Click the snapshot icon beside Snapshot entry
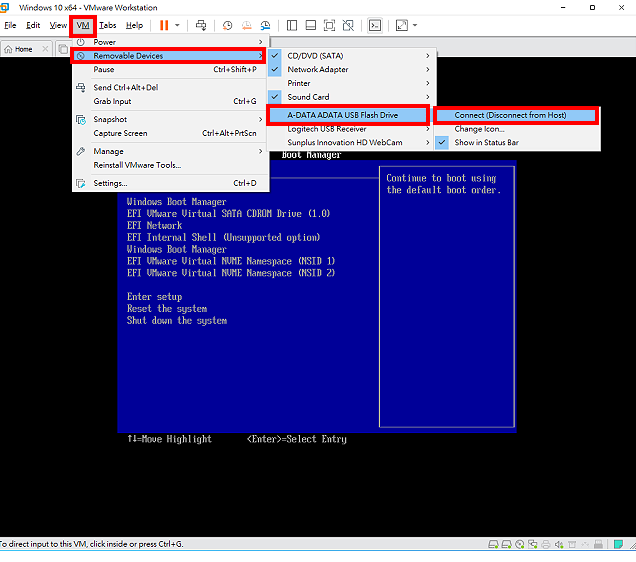 (x=81, y=120)
